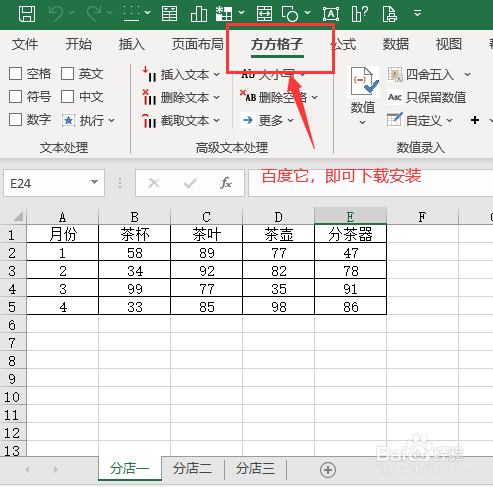Click the cell containing 月份
Viewport: 493px width, 487px height.
(63, 234)
